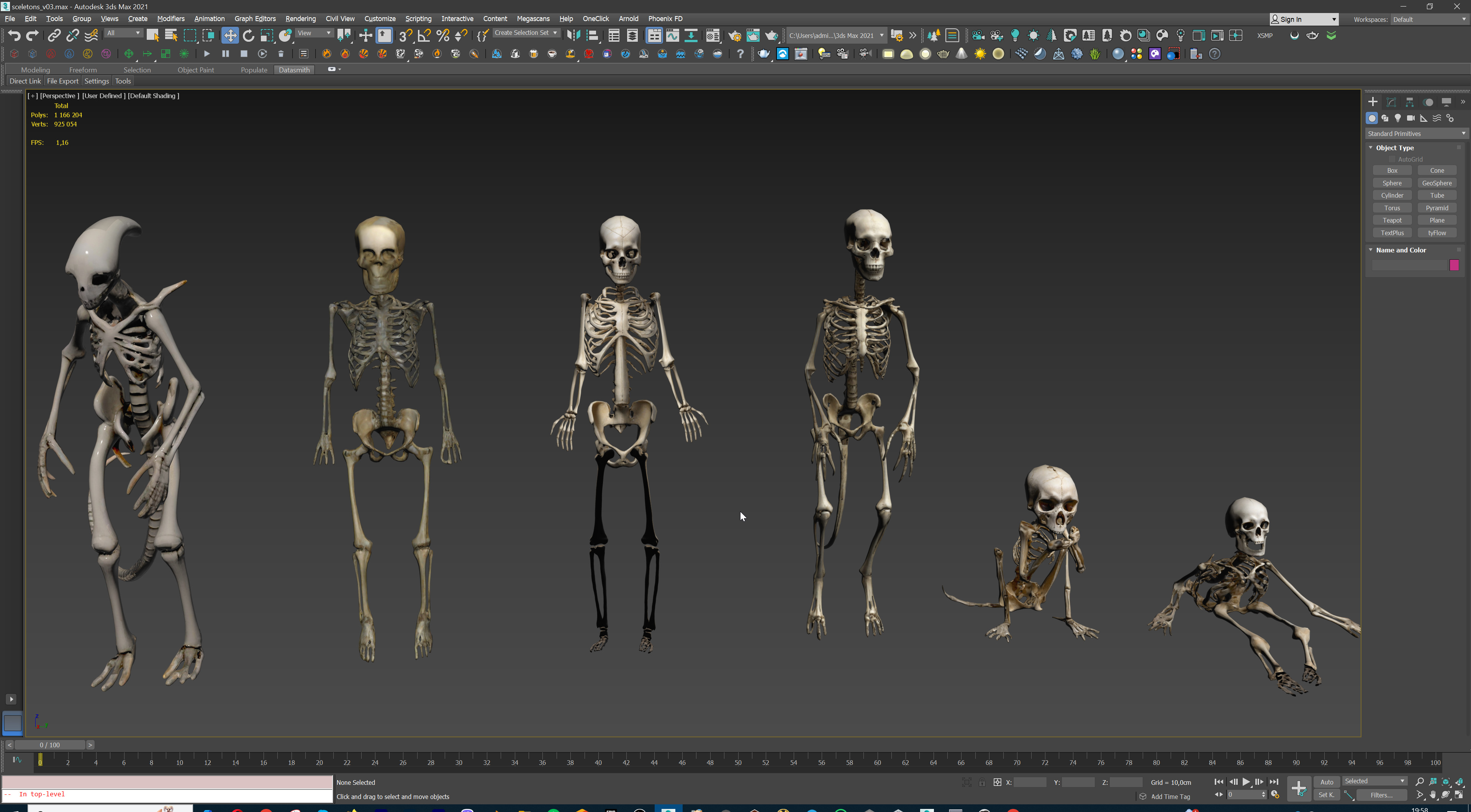Click the question mark help icon
Screen dimensions: 1471x812
(740, 54)
